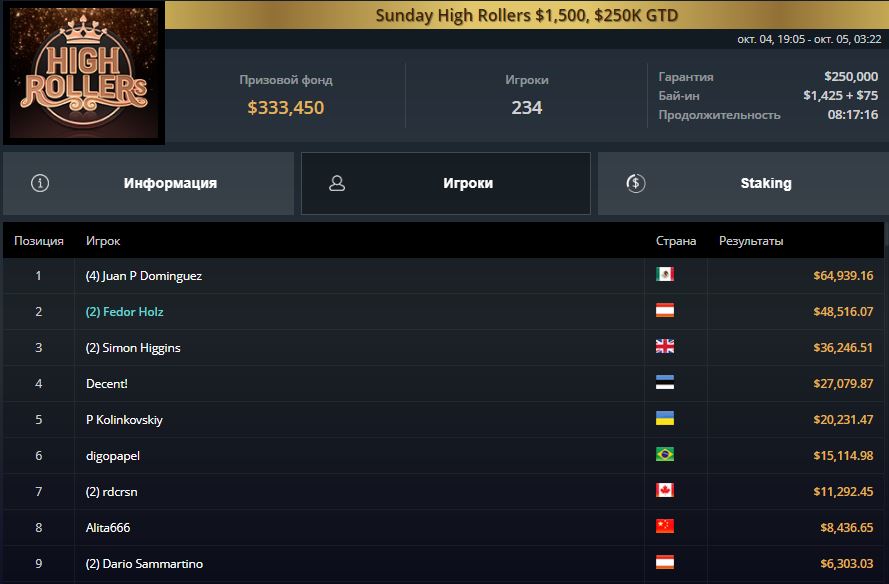This screenshot has width=889, height=584.
Task: Click the Ukraine flag for P Kolinkovskiy
Action: tap(664, 418)
